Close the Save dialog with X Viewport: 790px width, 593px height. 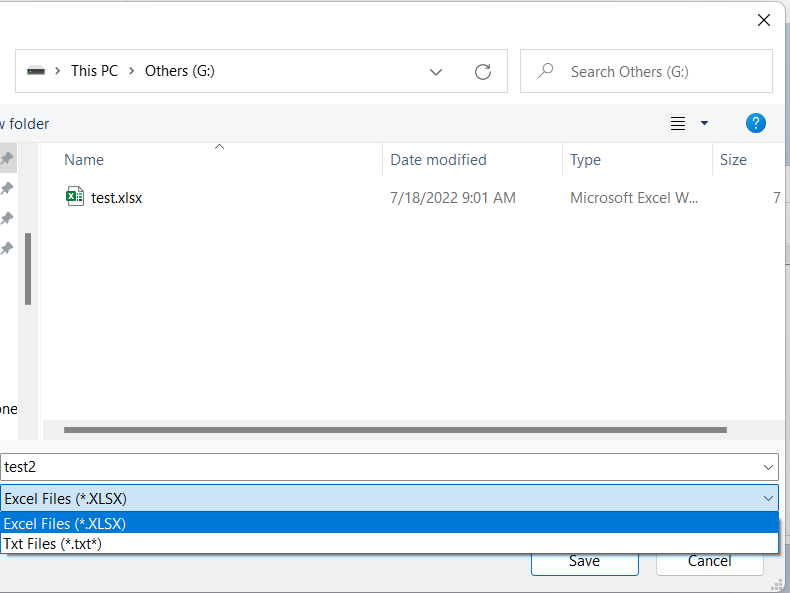pos(764,20)
